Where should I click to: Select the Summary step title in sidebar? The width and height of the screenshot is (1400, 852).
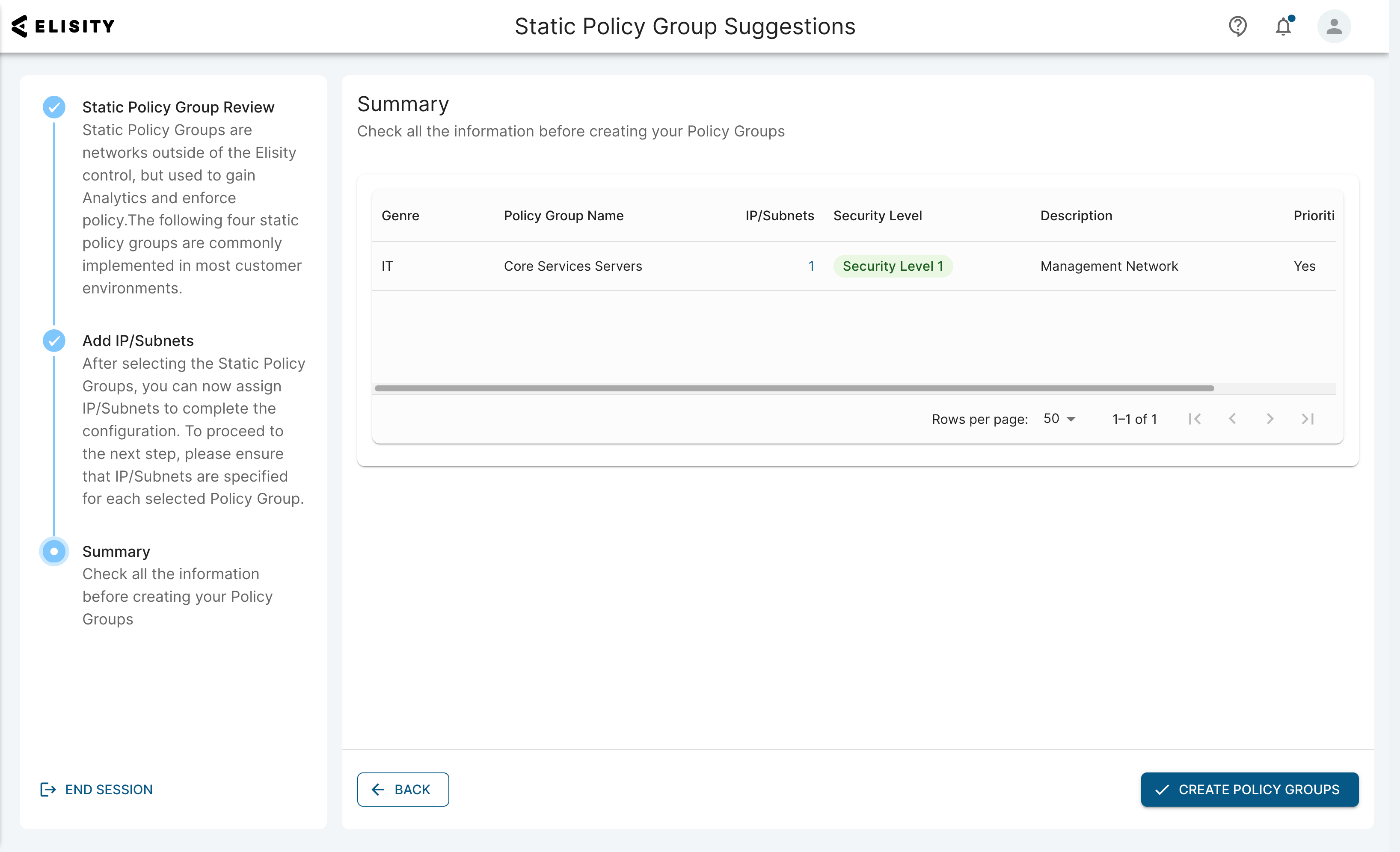116,551
